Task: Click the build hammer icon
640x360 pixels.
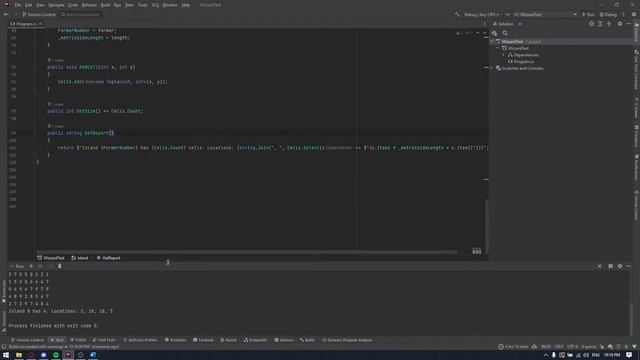Action: tap(457, 14)
